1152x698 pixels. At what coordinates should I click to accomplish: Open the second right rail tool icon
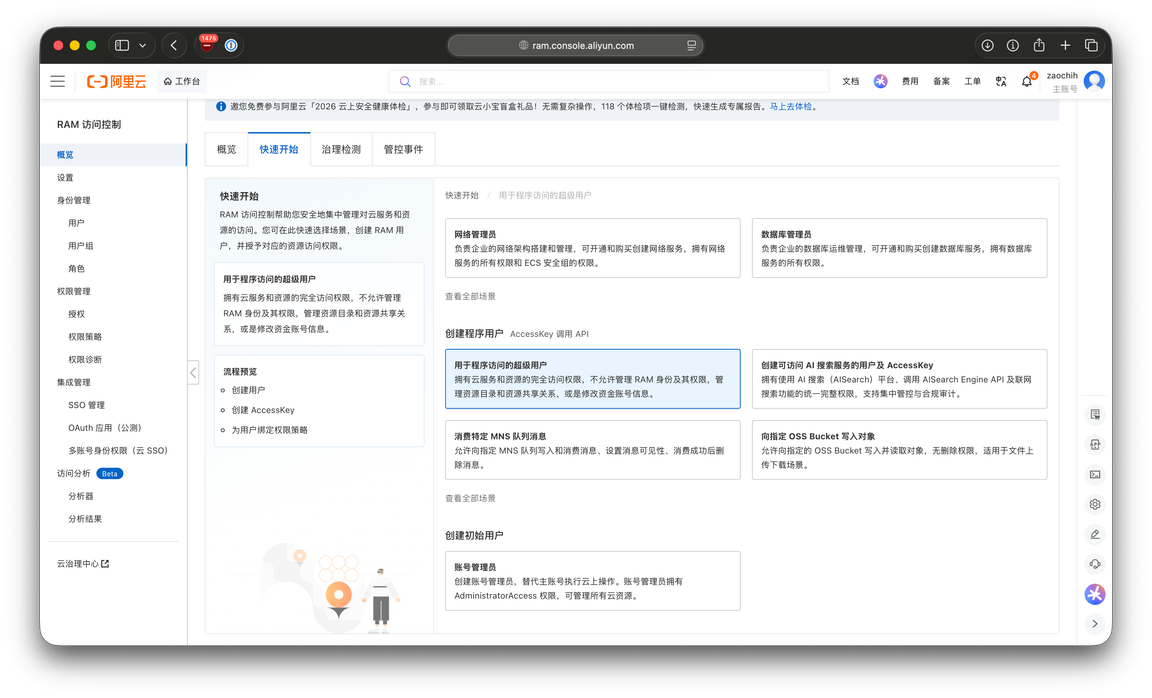click(x=1095, y=445)
